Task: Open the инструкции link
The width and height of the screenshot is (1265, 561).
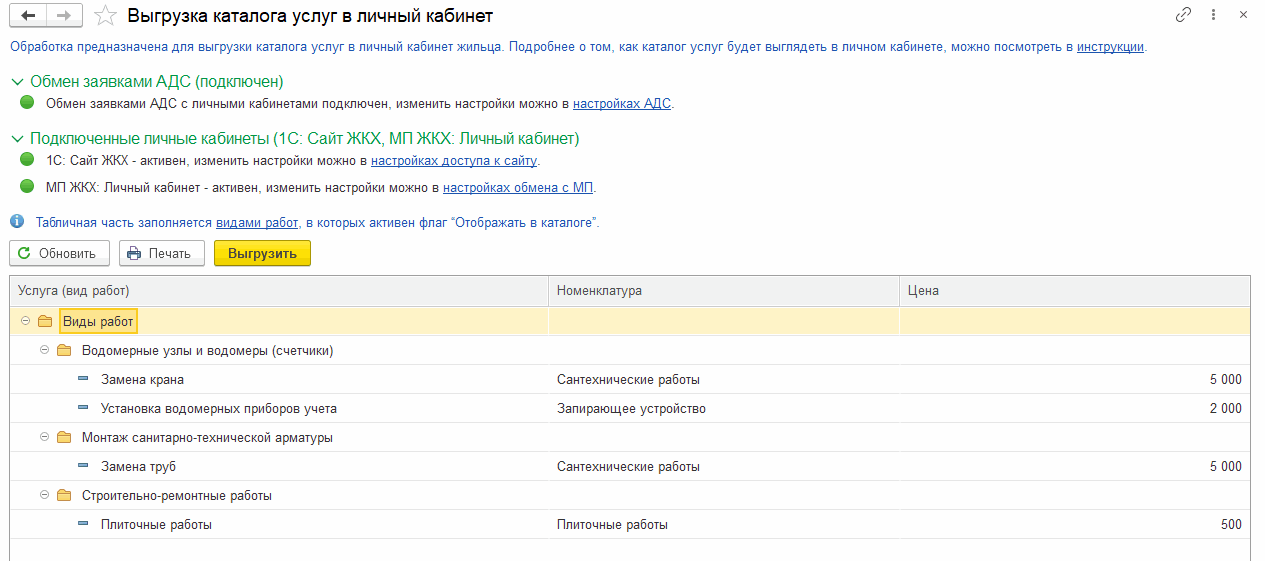Action: [1110, 46]
